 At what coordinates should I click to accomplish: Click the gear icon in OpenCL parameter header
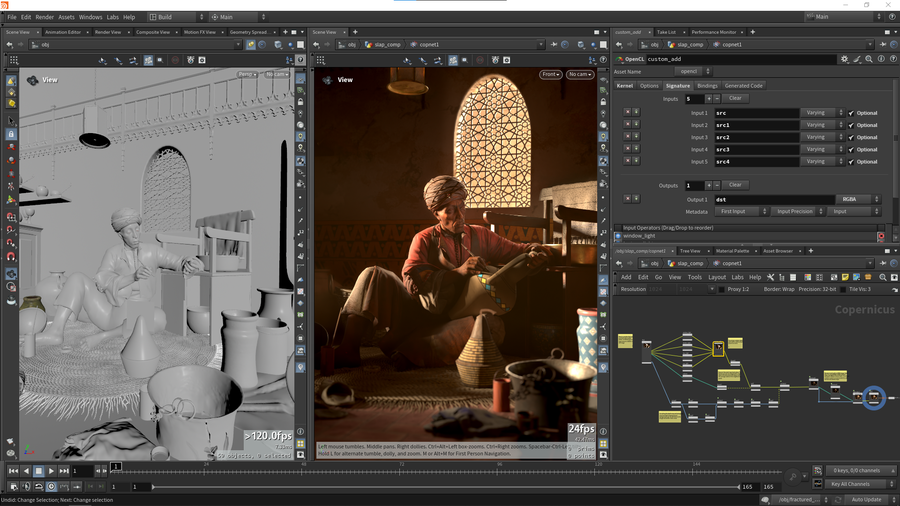pyautogui.click(x=844, y=59)
